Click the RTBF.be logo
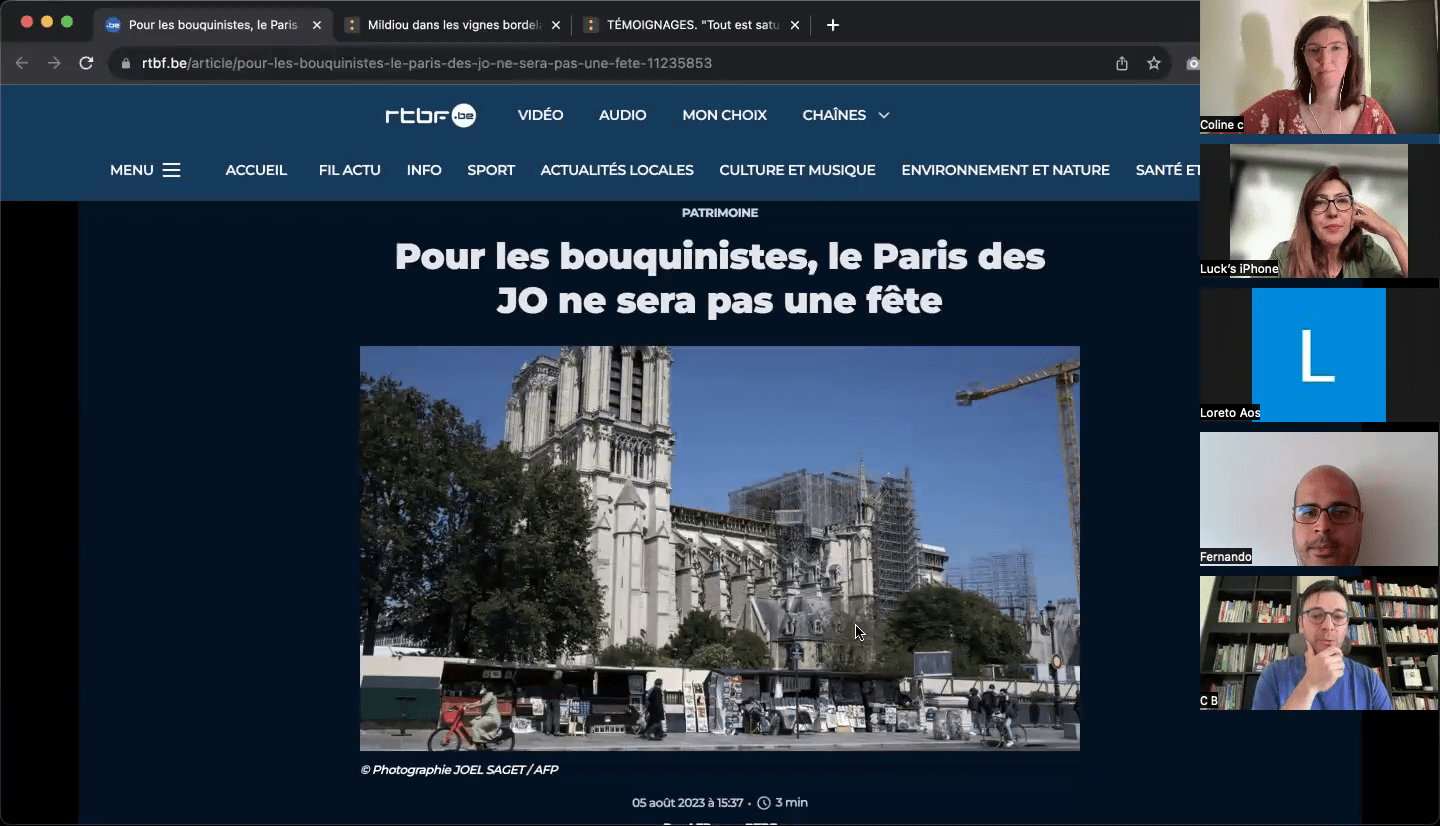1440x826 pixels. click(x=431, y=115)
